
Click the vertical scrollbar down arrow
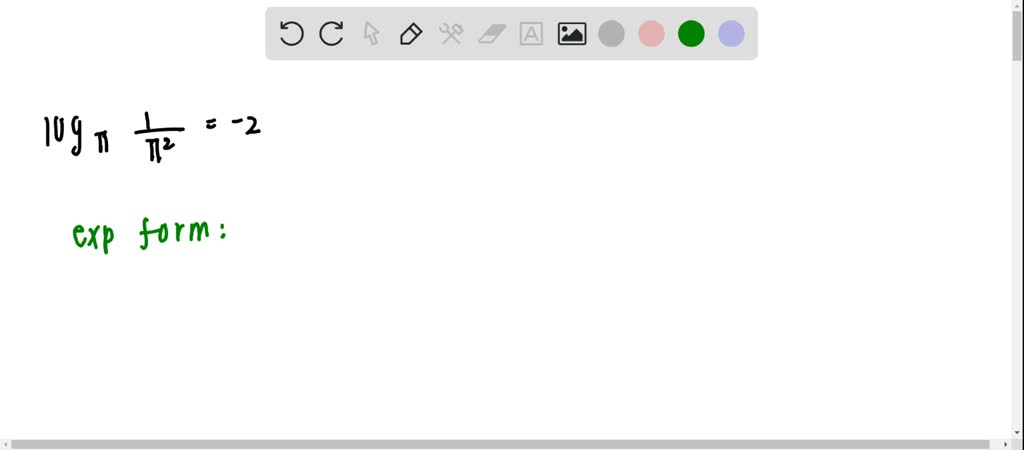click(1018, 433)
